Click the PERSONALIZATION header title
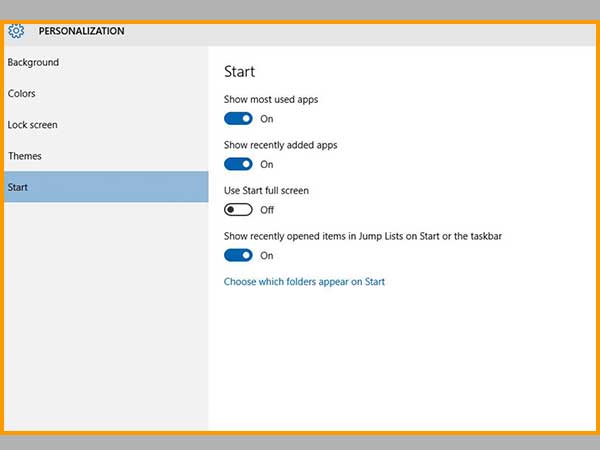Image resolution: width=600 pixels, height=450 pixels. tap(82, 31)
